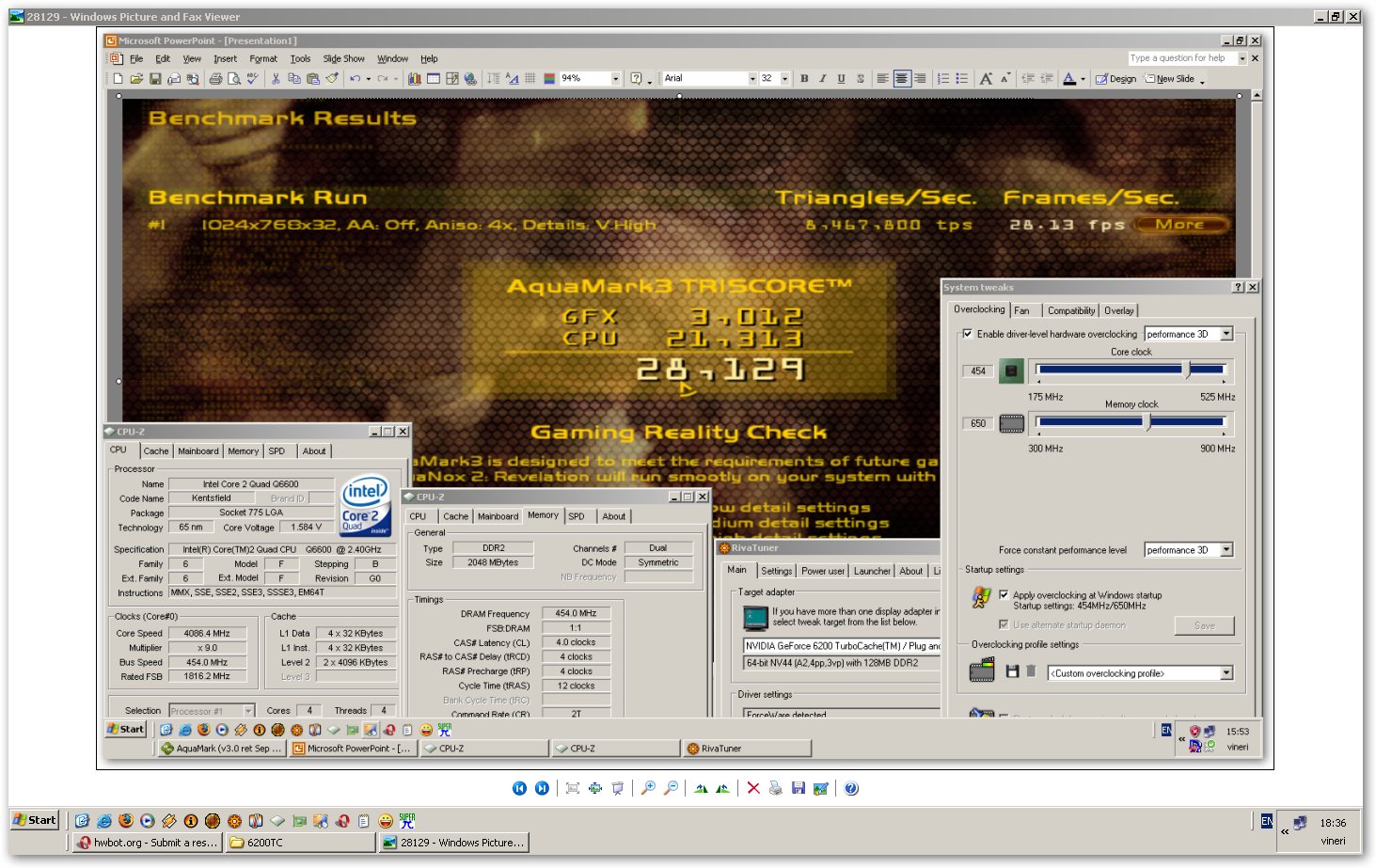Switch to hwbot.org taskbar button
This screenshot has height=868, width=1376.
[x=148, y=843]
